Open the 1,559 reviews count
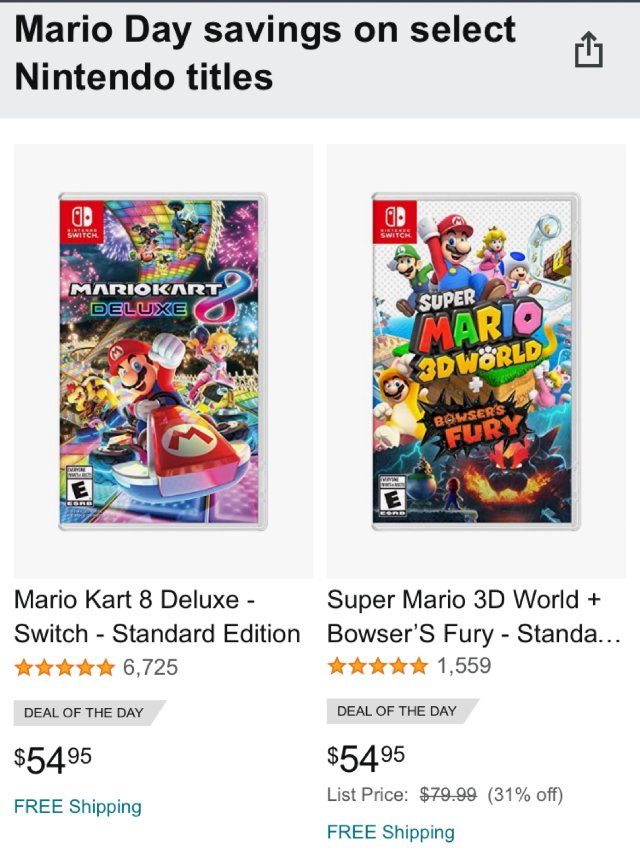Viewport: 640px width, 853px height. click(464, 666)
